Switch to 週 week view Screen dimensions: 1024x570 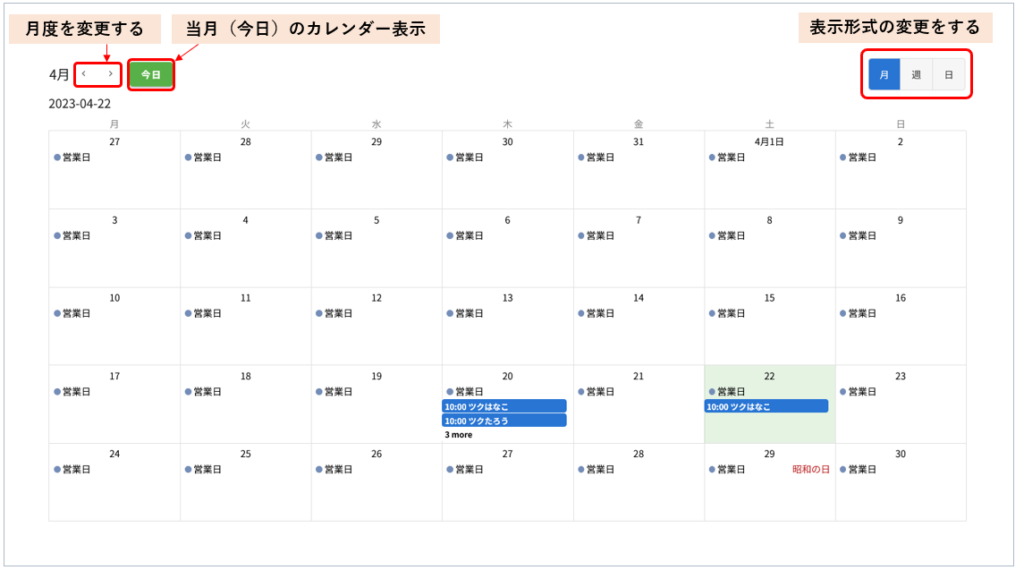[x=916, y=75]
